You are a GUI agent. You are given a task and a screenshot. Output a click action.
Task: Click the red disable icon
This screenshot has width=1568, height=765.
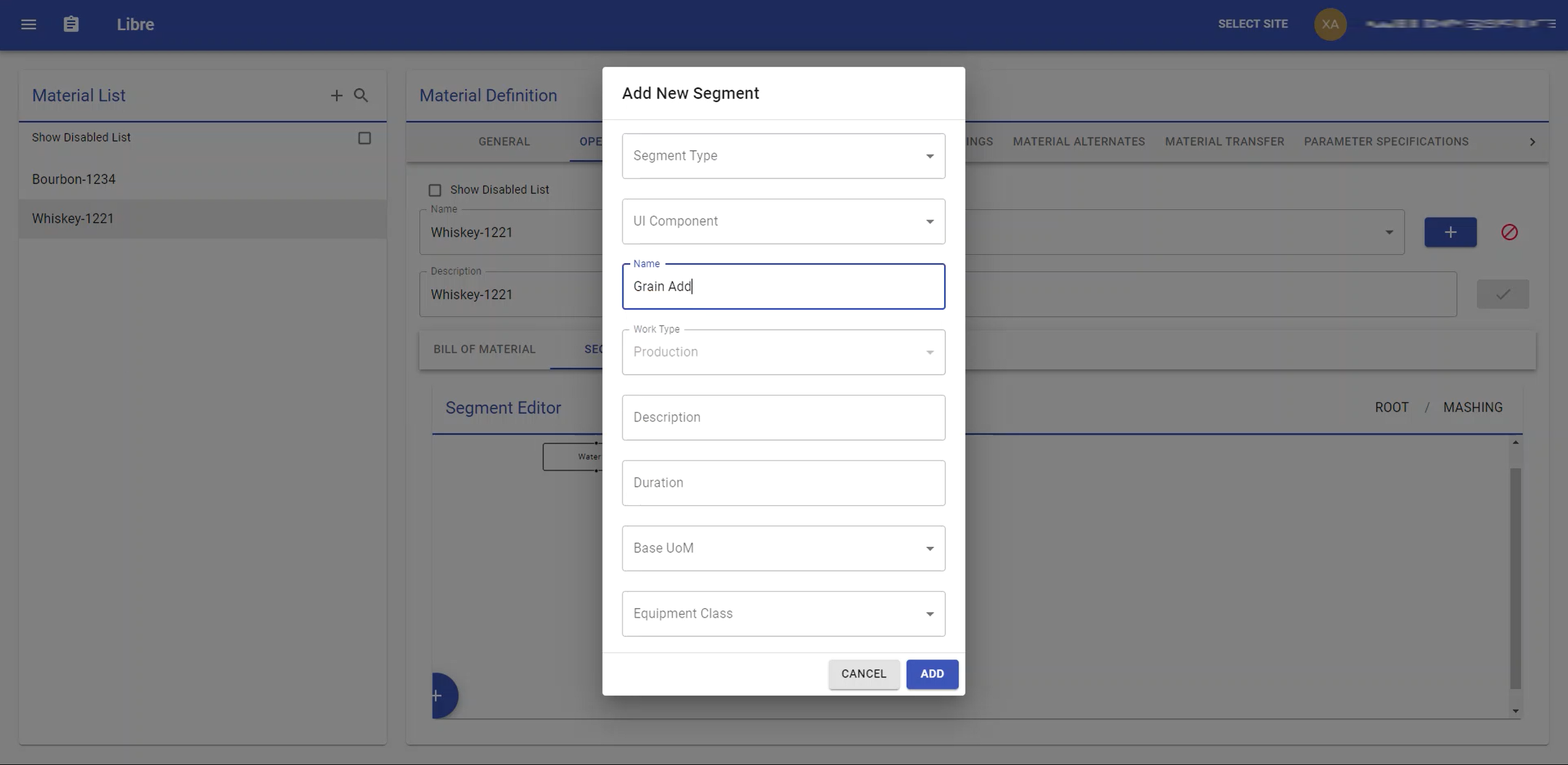pos(1509,232)
